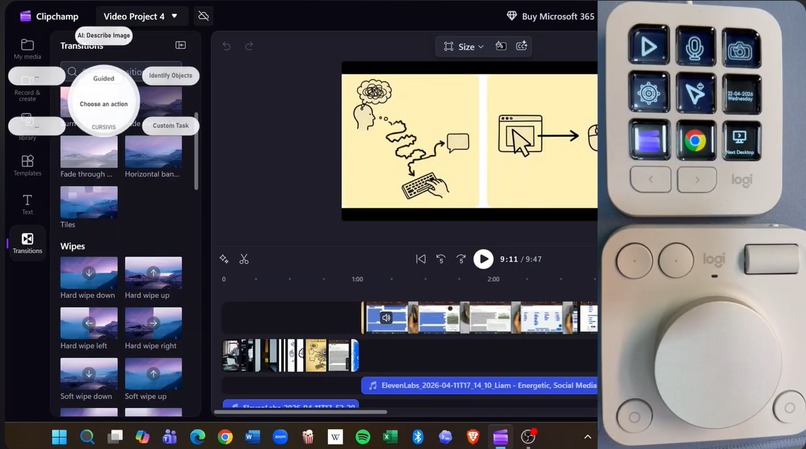Click the cloud sync disabled icon
The image size is (806, 449).
pos(204,16)
